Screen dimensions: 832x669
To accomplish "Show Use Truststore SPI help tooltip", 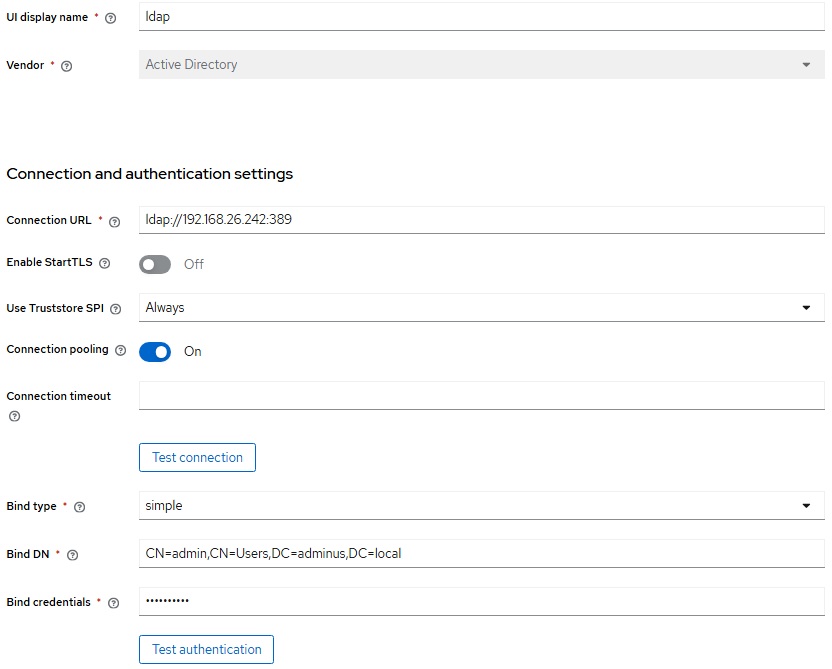I will 116,309.
